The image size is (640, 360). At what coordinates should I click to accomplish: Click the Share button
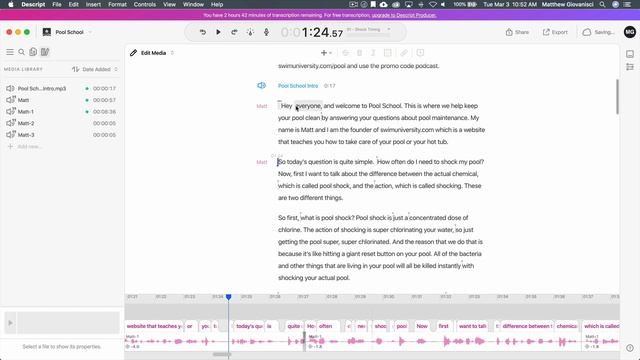[517, 32]
